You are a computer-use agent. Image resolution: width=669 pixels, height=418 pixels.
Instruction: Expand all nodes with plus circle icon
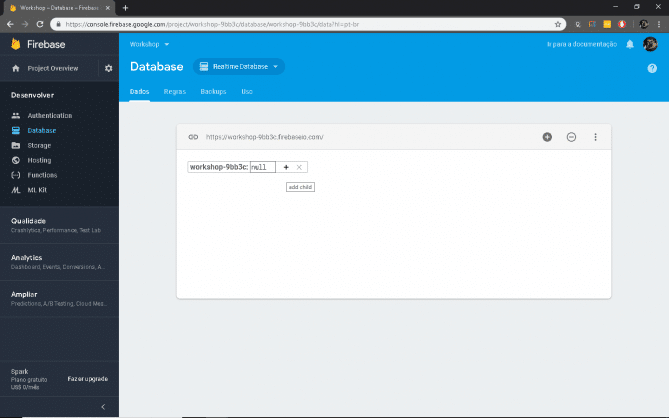[x=547, y=137]
